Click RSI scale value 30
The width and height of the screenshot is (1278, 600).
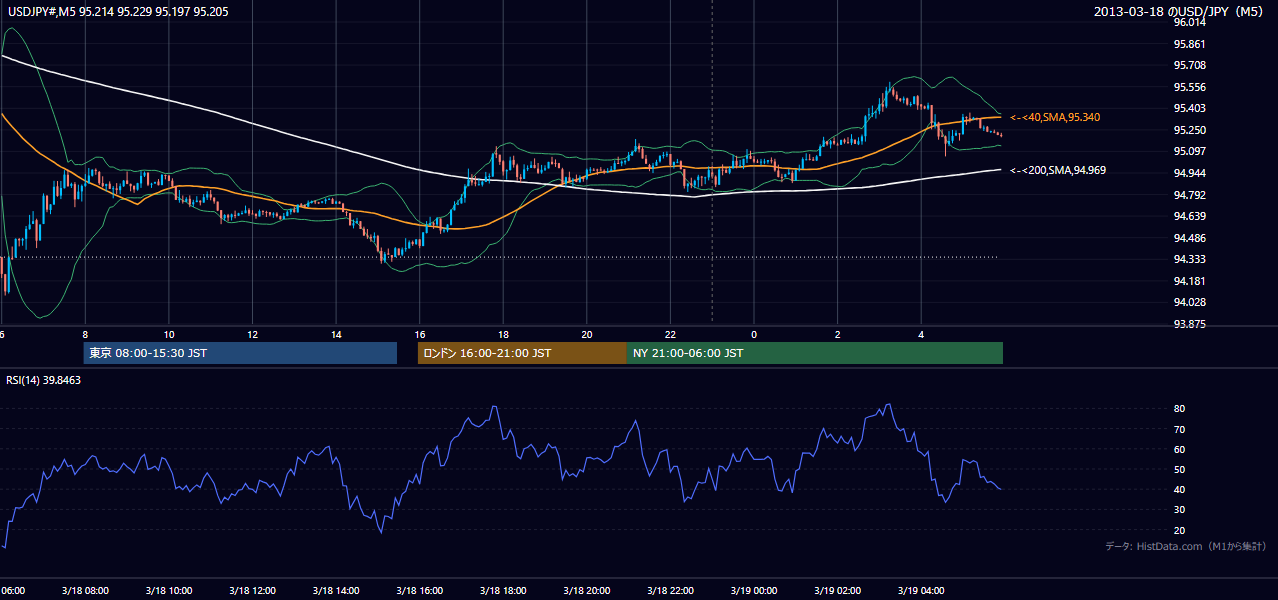pyautogui.click(x=1179, y=510)
